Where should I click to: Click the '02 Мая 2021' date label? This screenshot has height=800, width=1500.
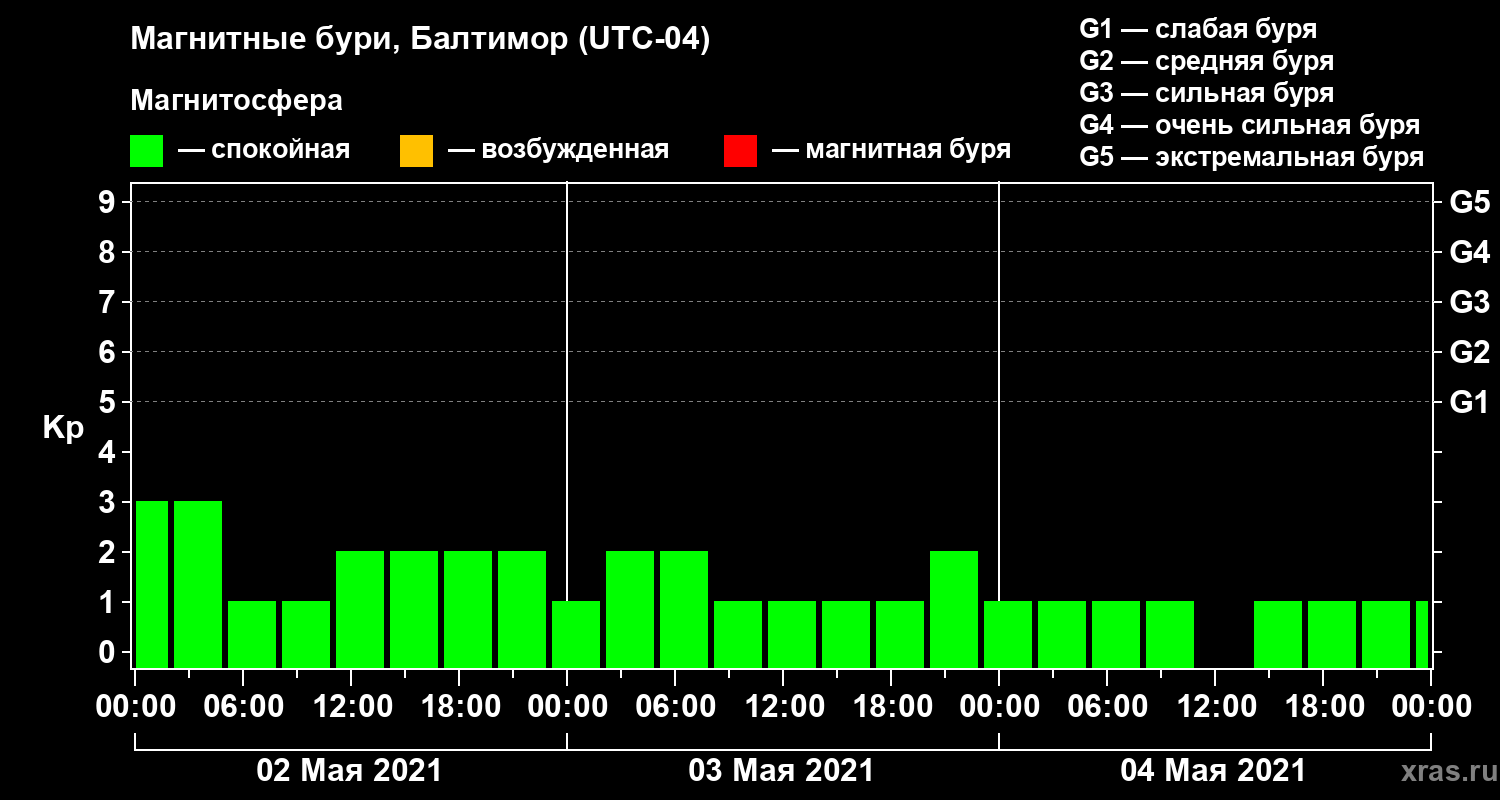[x=349, y=771]
